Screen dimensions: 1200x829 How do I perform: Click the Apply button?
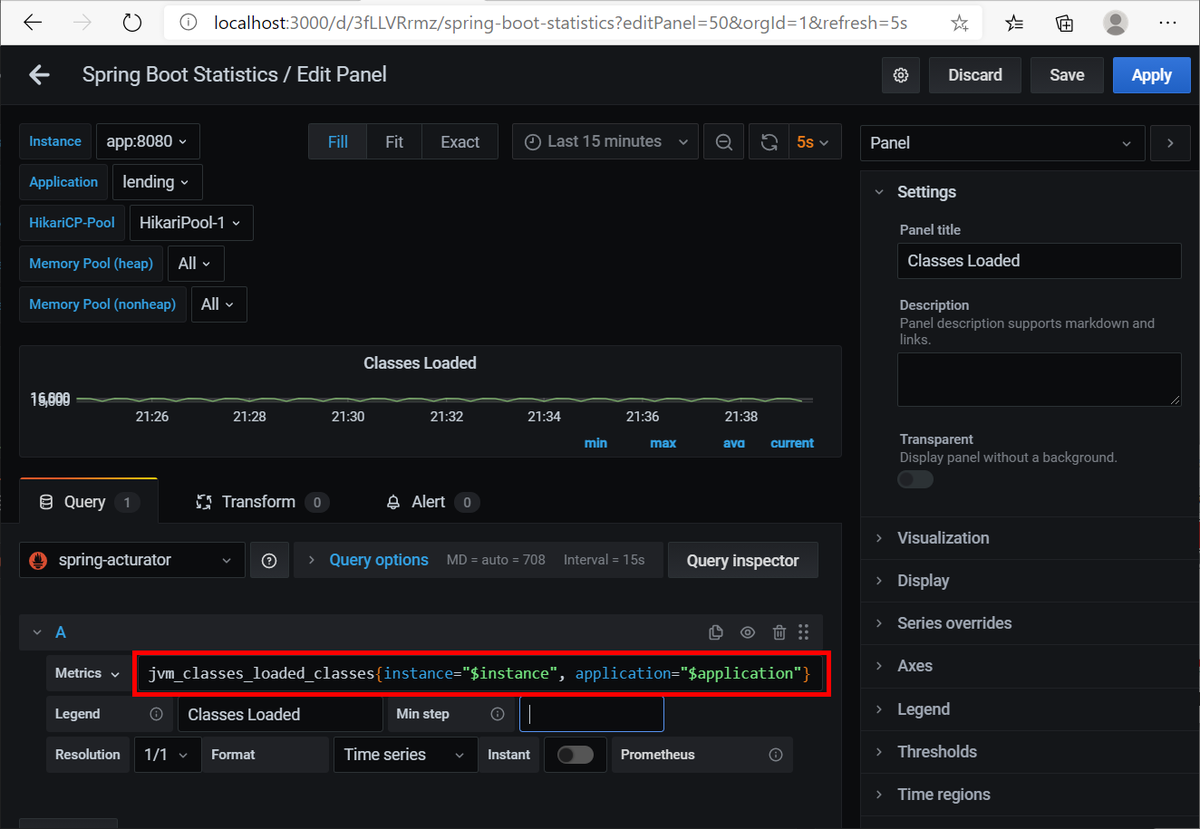(x=1151, y=75)
